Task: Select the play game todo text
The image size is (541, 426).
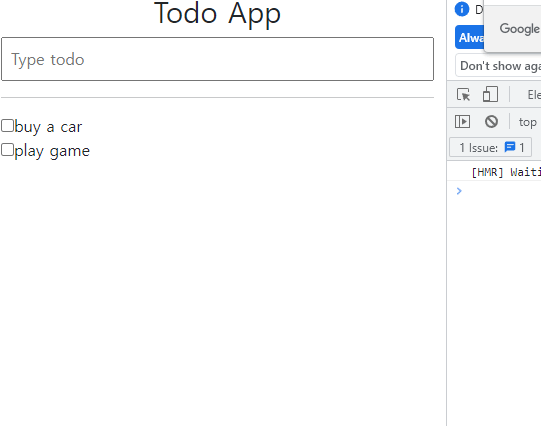Action: click(52, 151)
